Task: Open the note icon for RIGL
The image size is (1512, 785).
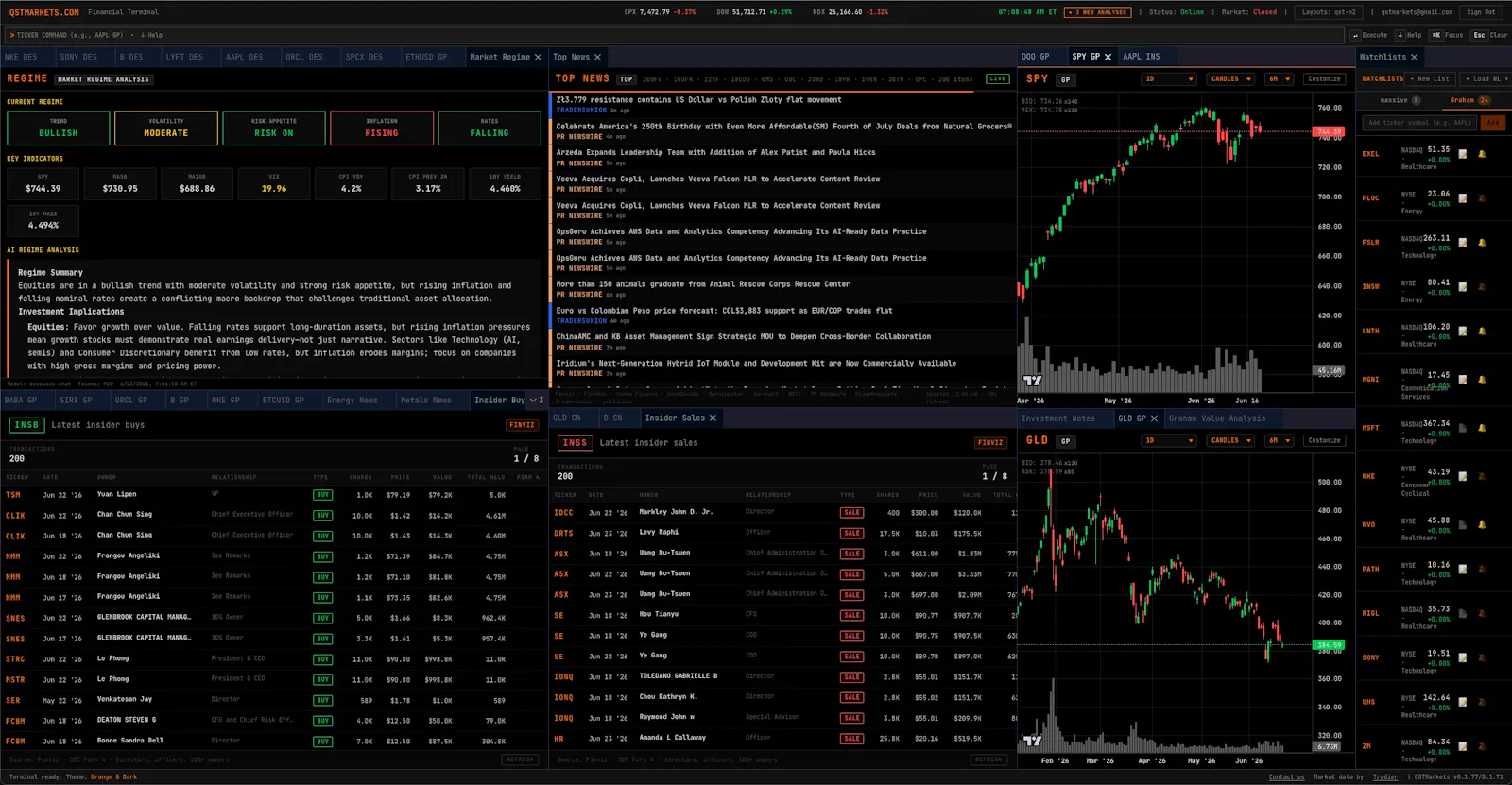Action: 1463,614
